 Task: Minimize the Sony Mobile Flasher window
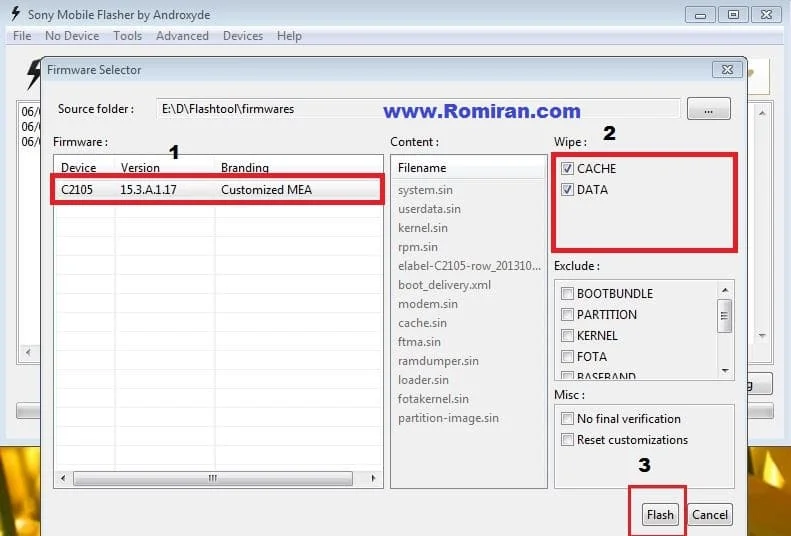[x=700, y=15]
